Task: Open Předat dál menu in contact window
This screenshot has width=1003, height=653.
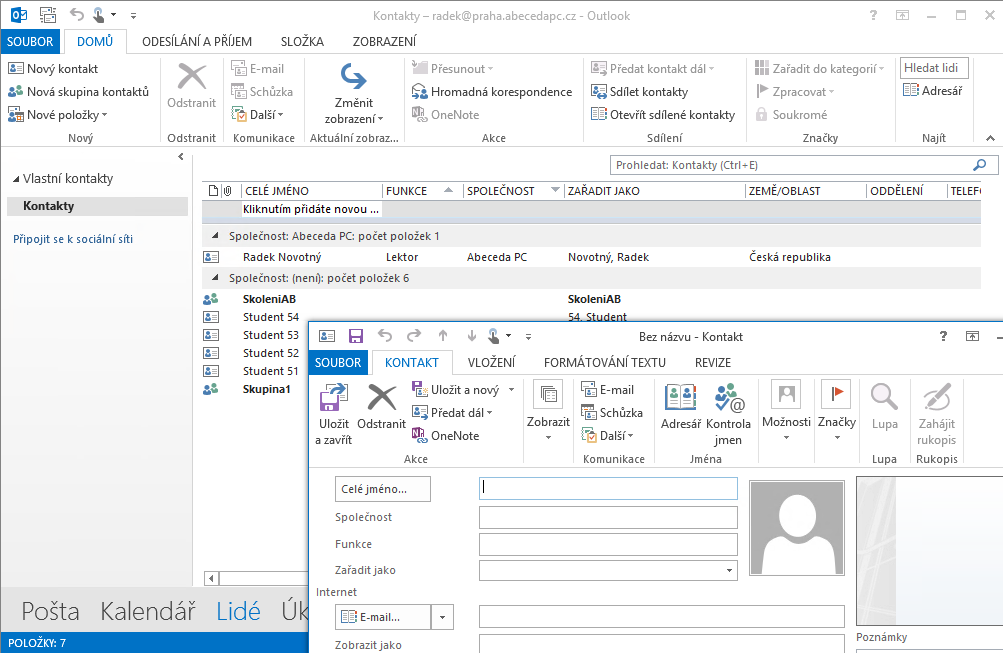Action: pyautogui.click(x=452, y=413)
